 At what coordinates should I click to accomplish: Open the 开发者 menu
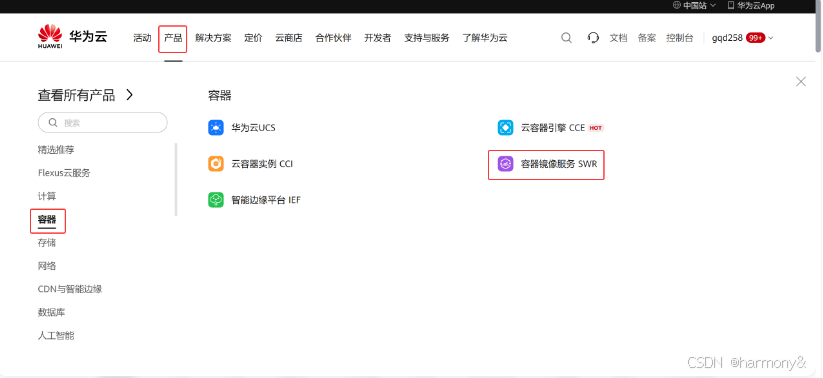click(x=378, y=38)
